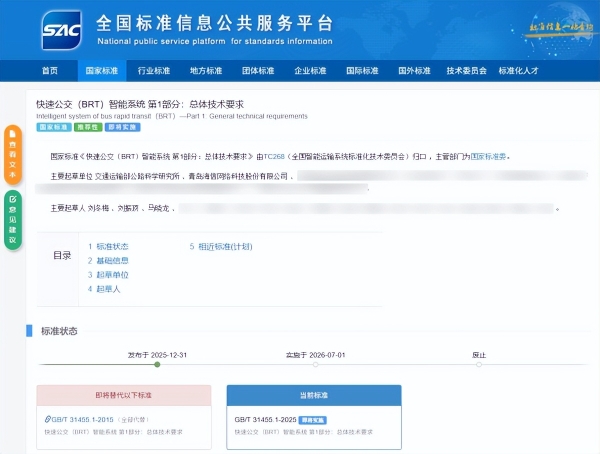The image size is (600, 454).
Task: Jump to 相近标准(计划) in contents
Action: point(225,247)
